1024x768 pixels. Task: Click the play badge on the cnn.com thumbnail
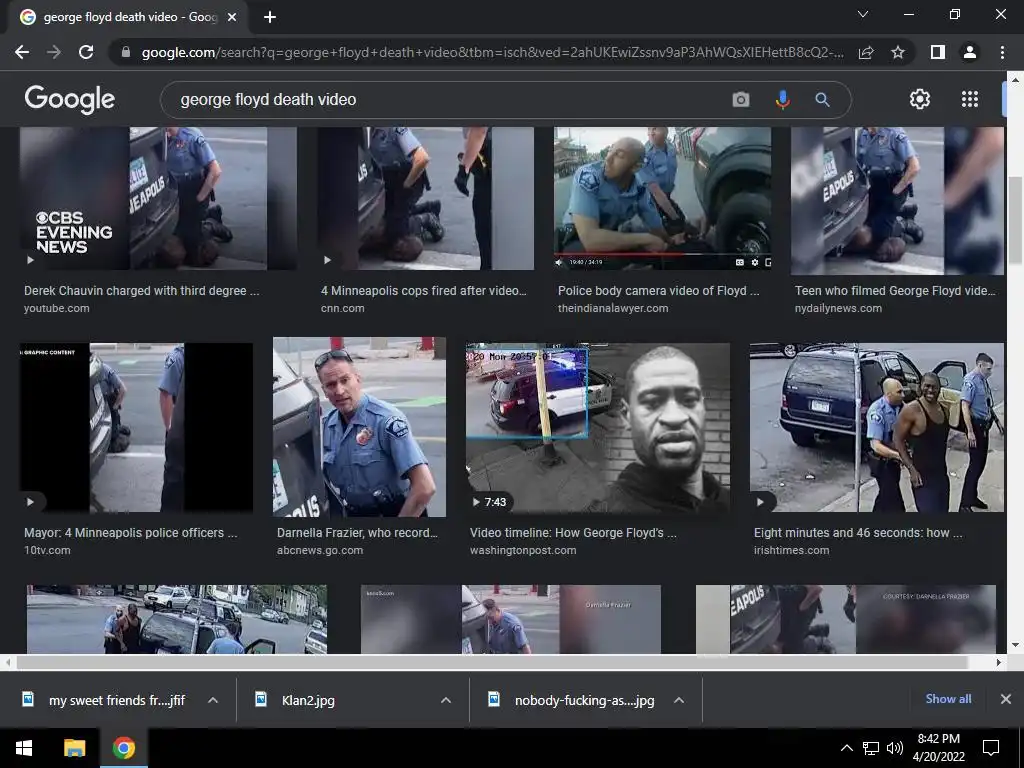(x=327, y=260)
